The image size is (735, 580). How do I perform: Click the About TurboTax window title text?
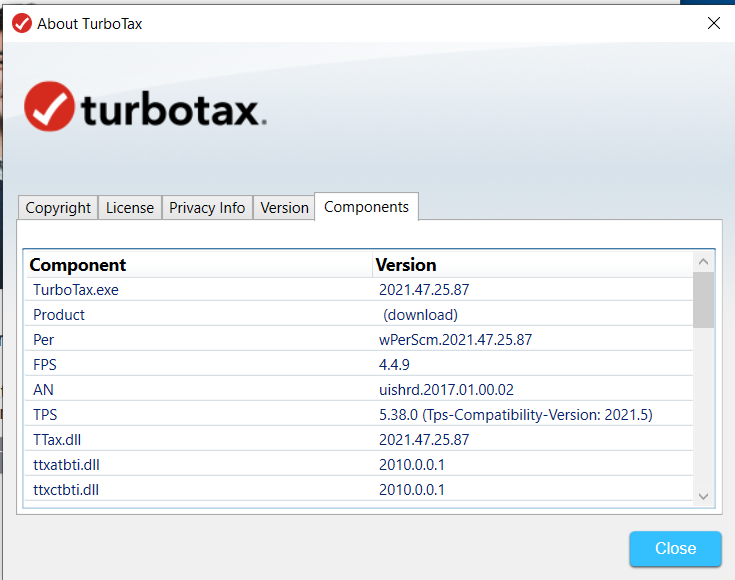[90, 23]
